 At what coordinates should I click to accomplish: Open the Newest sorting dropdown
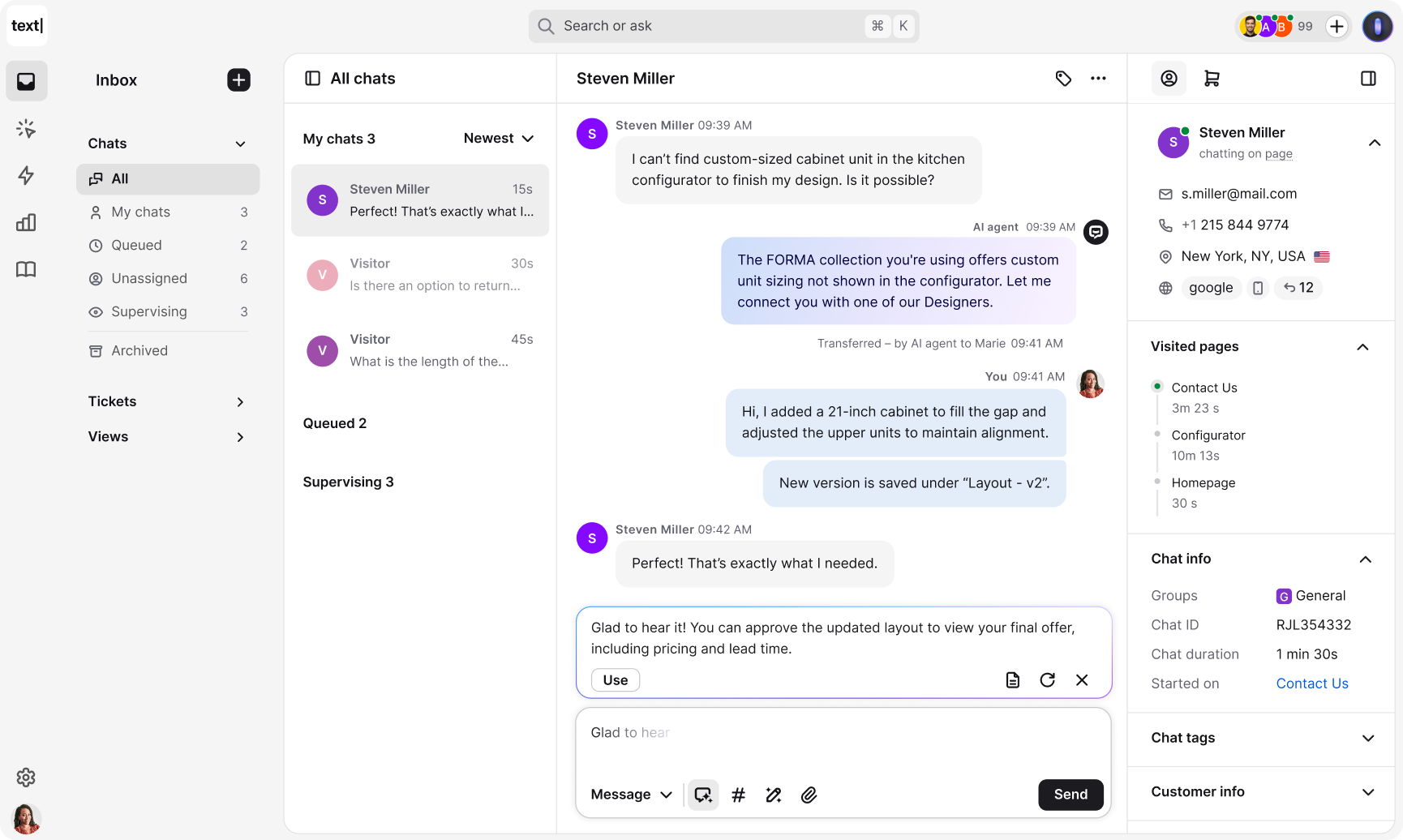coord(498,138)
